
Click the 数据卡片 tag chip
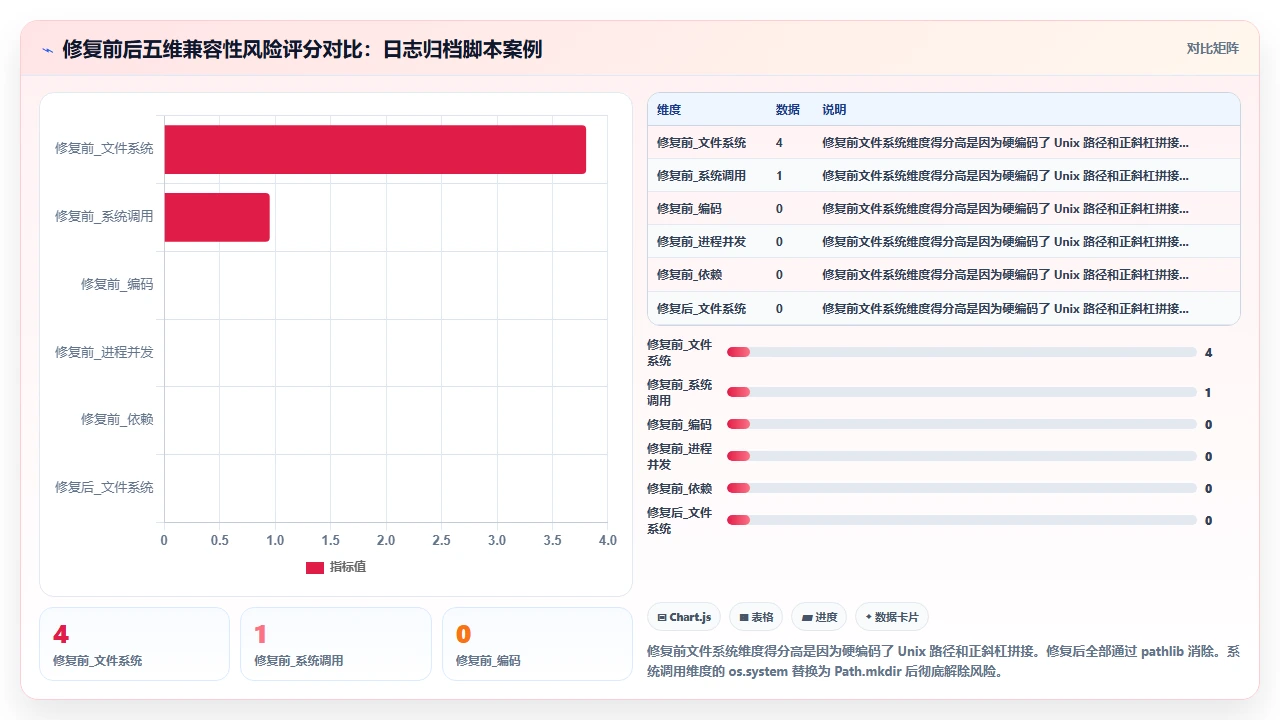point(891,617)
